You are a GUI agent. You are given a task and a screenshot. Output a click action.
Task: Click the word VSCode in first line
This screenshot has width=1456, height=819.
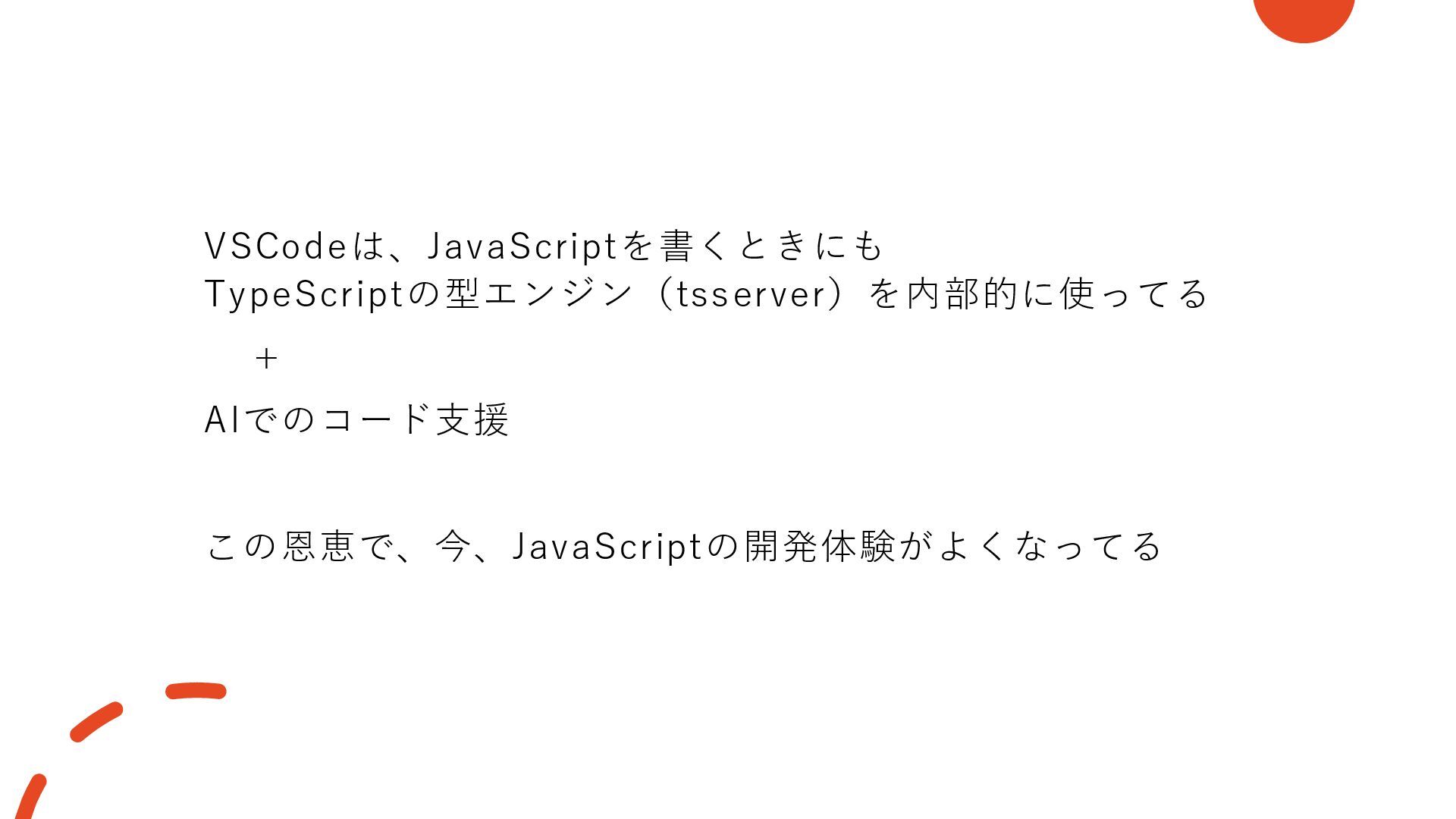[x=276, y=246]
